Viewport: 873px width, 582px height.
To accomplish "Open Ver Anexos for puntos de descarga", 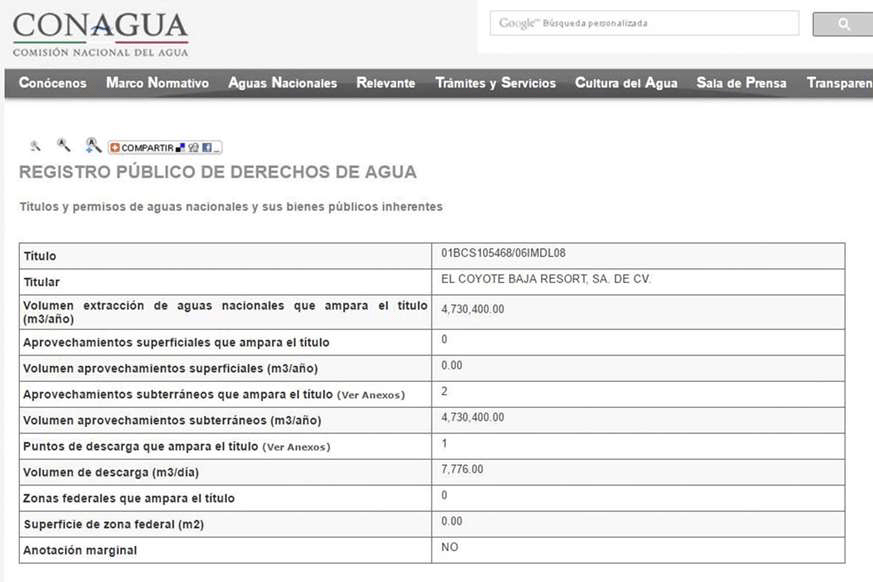I will (296, 447).
